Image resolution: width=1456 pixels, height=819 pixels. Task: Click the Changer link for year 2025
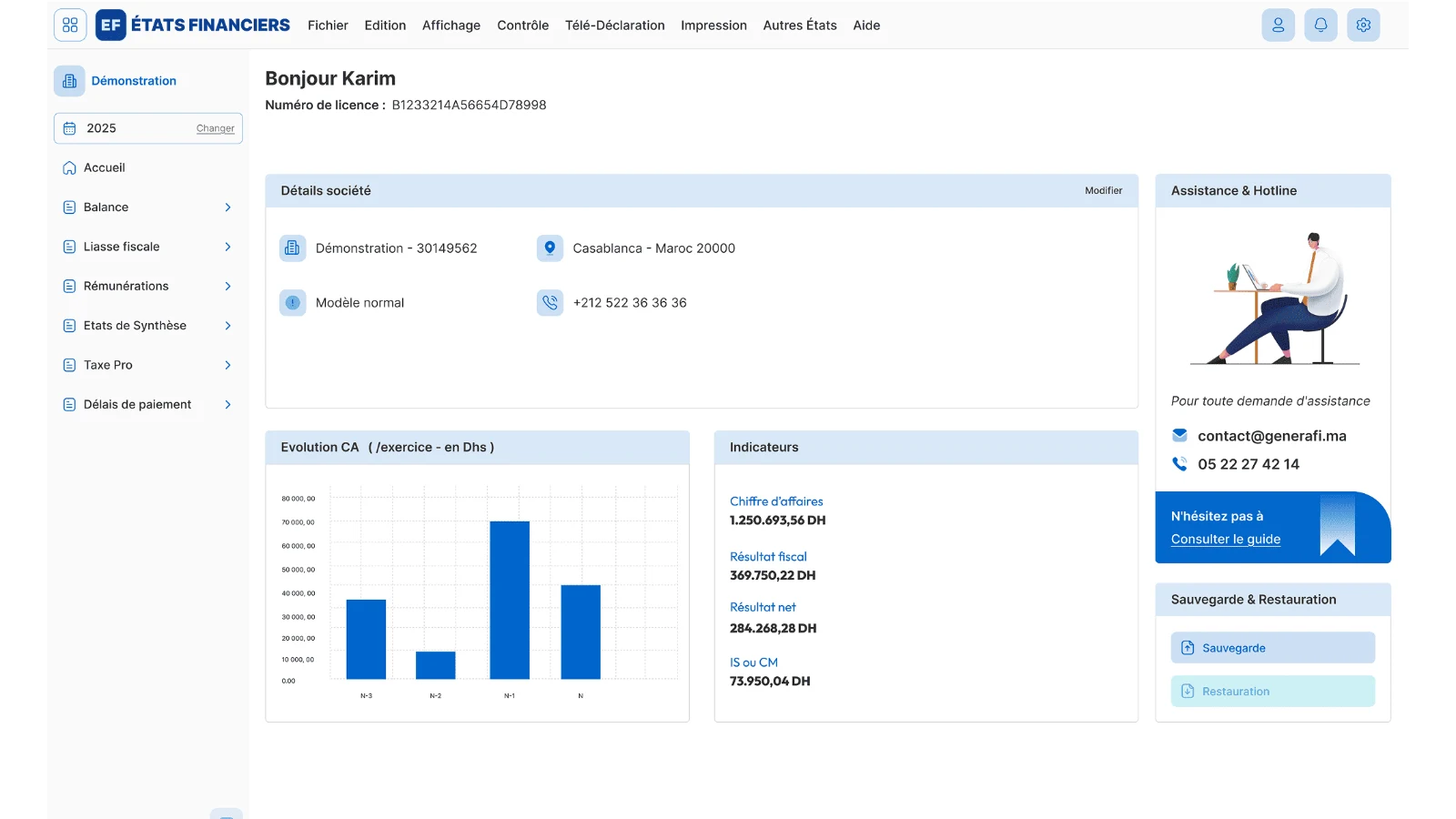pos(216,128)
